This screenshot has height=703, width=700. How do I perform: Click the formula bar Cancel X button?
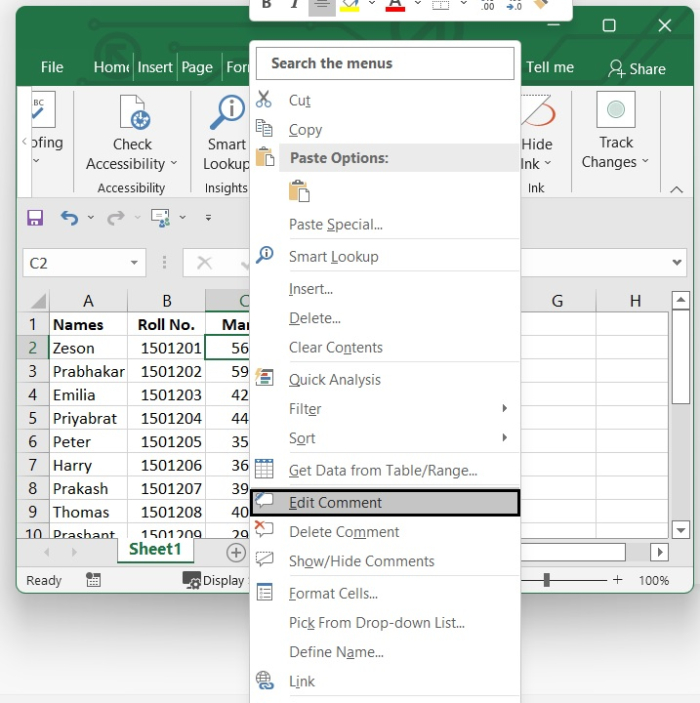pos(204,263)
